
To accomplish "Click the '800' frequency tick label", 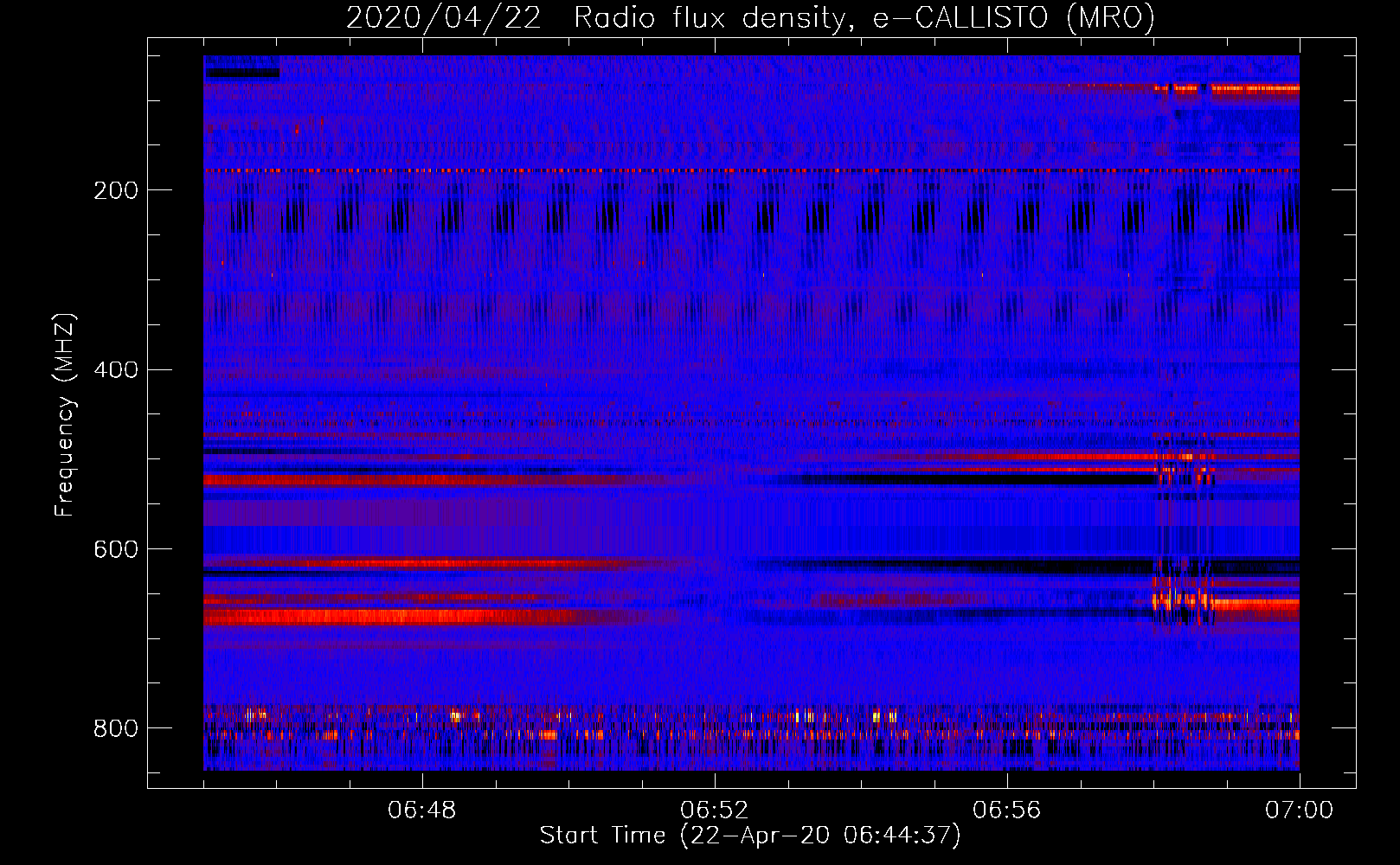I will pyautogui.click(x=116, y=728).
